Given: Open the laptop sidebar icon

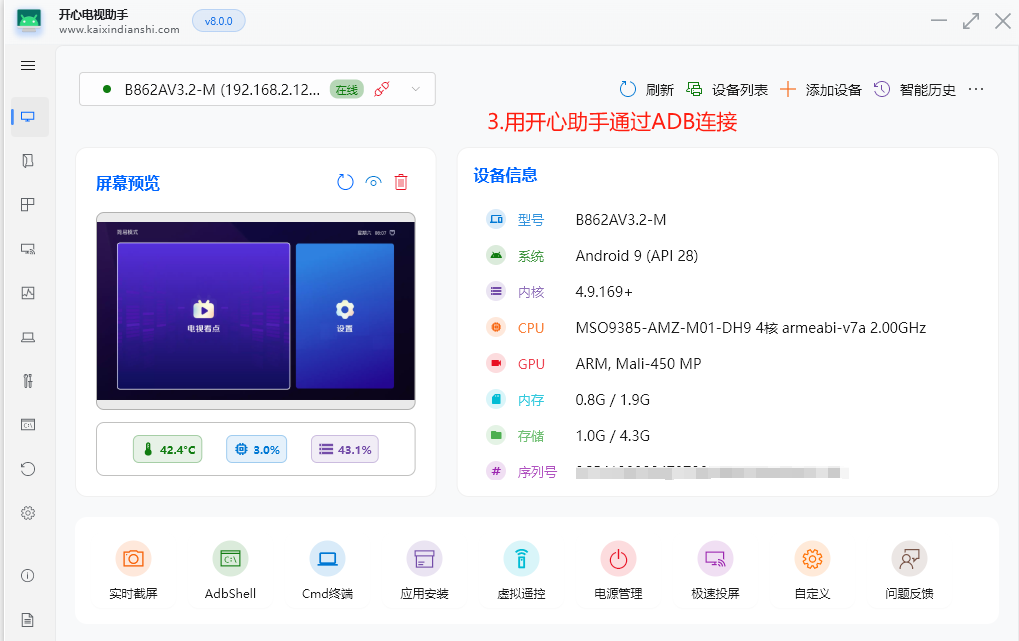Looking at the screenshot, I should (x=28, y=337).
